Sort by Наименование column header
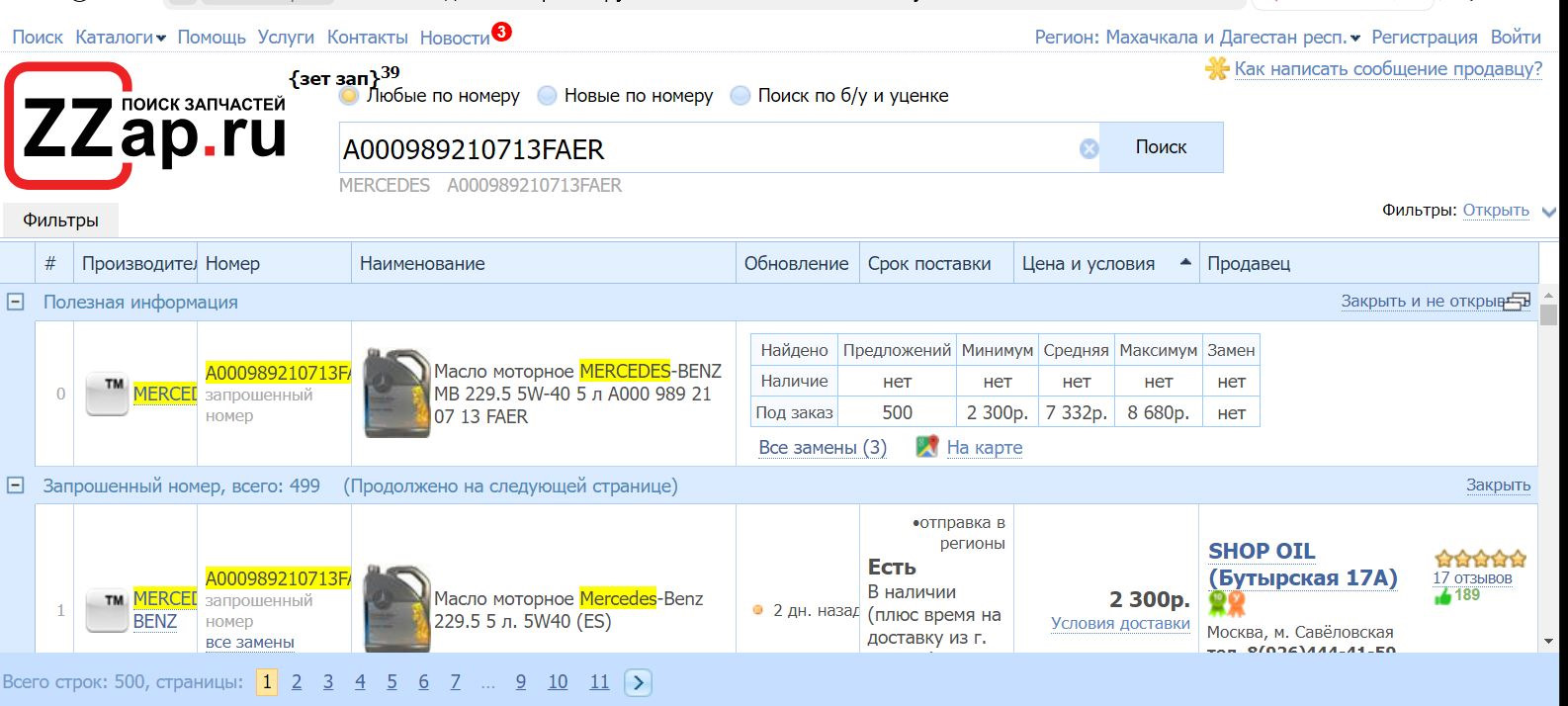 pyautogui.click(x=544, y=264)
